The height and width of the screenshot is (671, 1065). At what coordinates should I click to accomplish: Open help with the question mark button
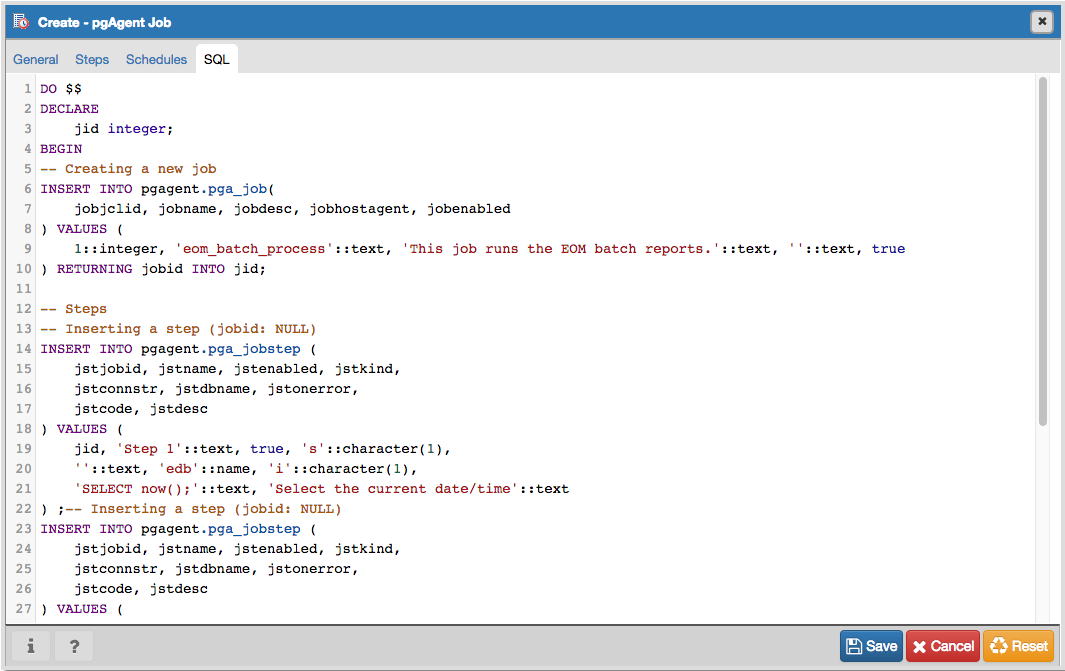point(74,646)
